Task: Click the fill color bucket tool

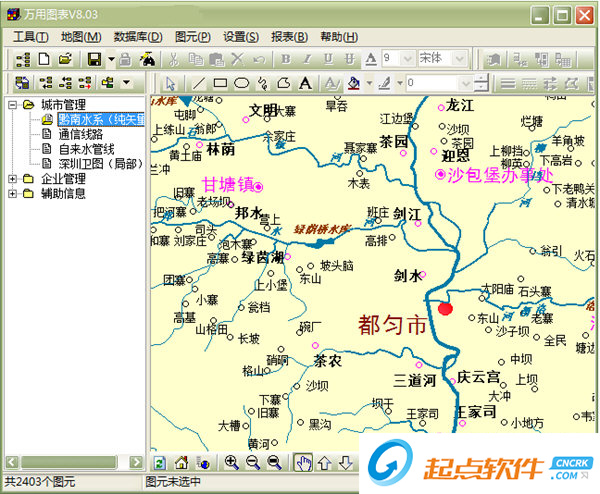Action: click(x=353, y=83)
